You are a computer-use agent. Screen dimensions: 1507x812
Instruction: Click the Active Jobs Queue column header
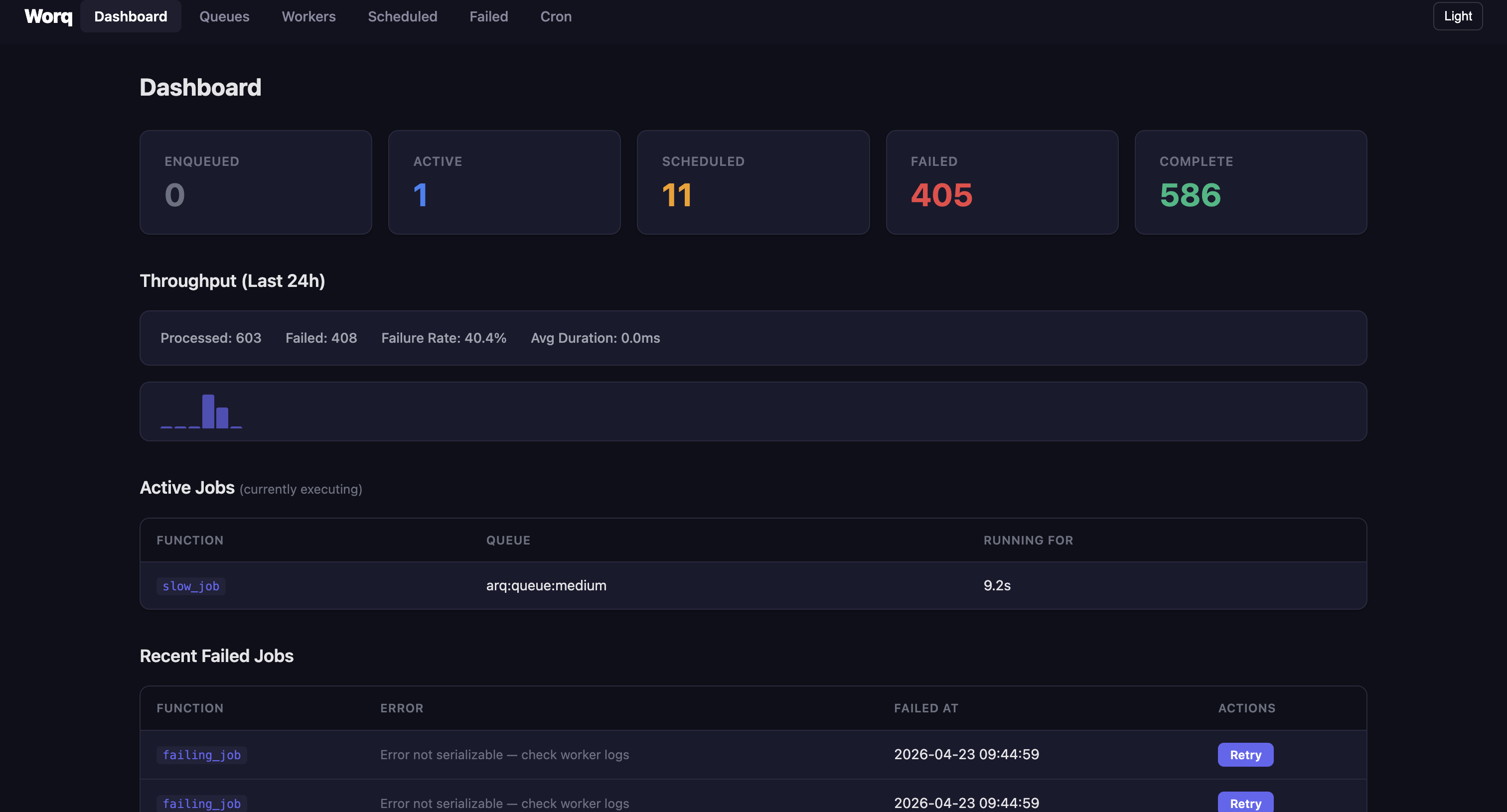[x=508, y=540]
